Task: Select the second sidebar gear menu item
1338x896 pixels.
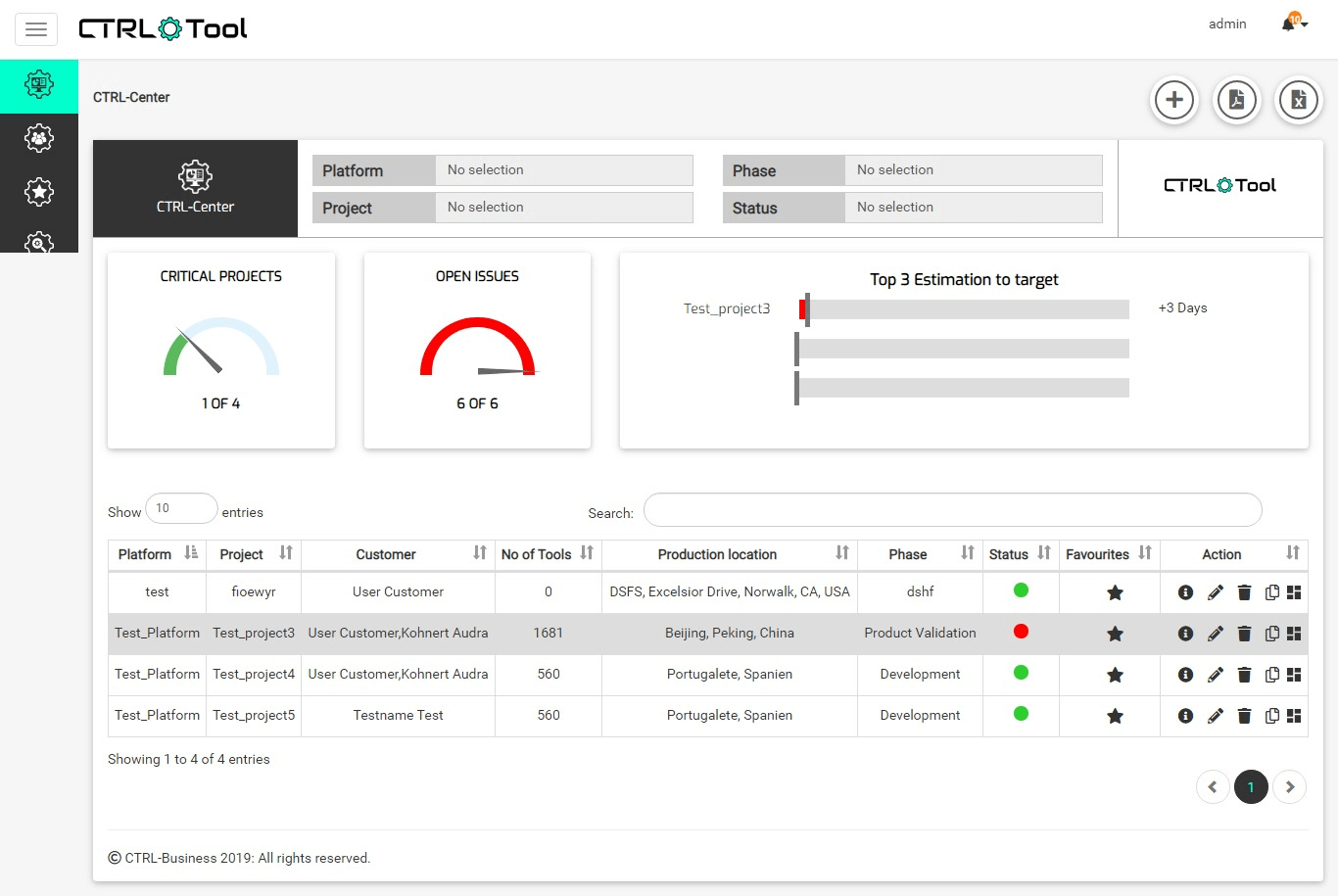Action: click(39, 139)
